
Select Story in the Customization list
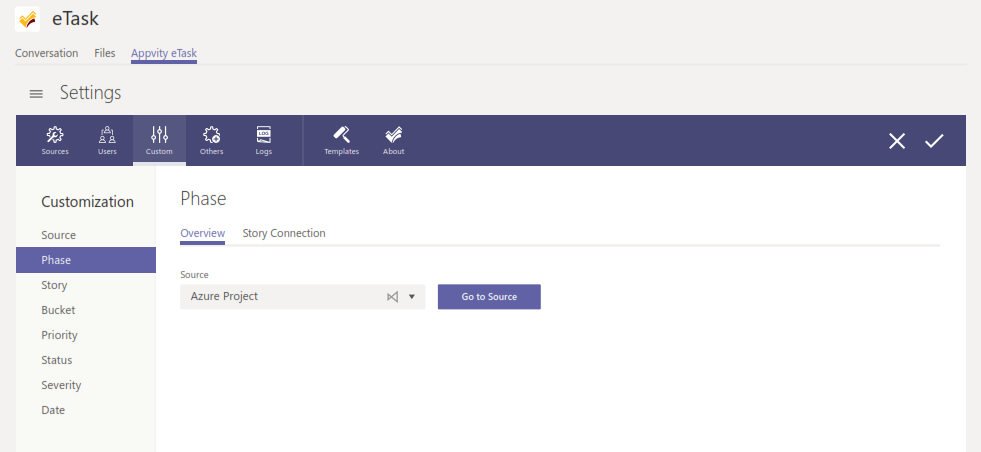55,285
